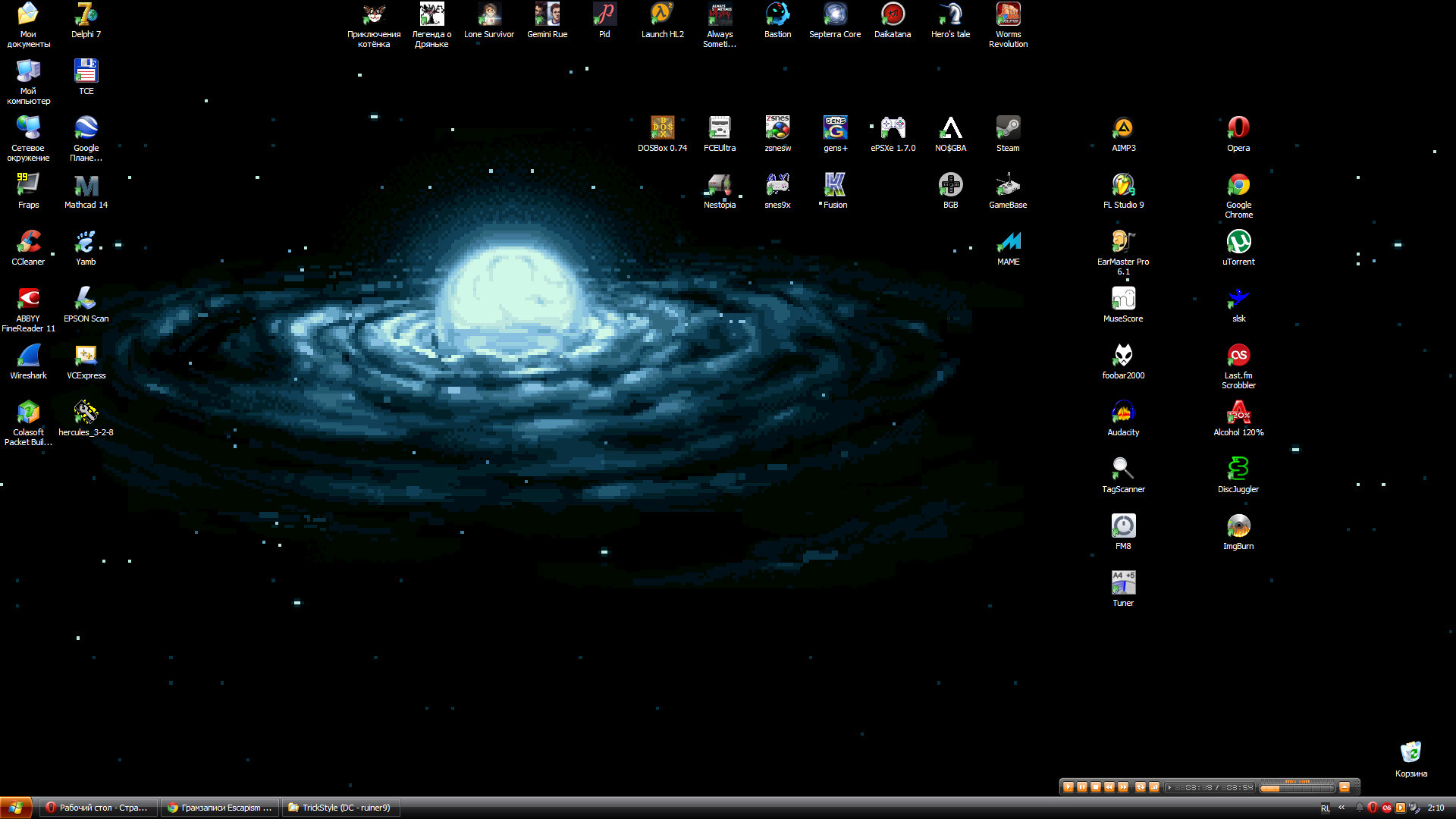Open Opera from the system tray
1456x819 pixels.
[x=1373, y=808]
